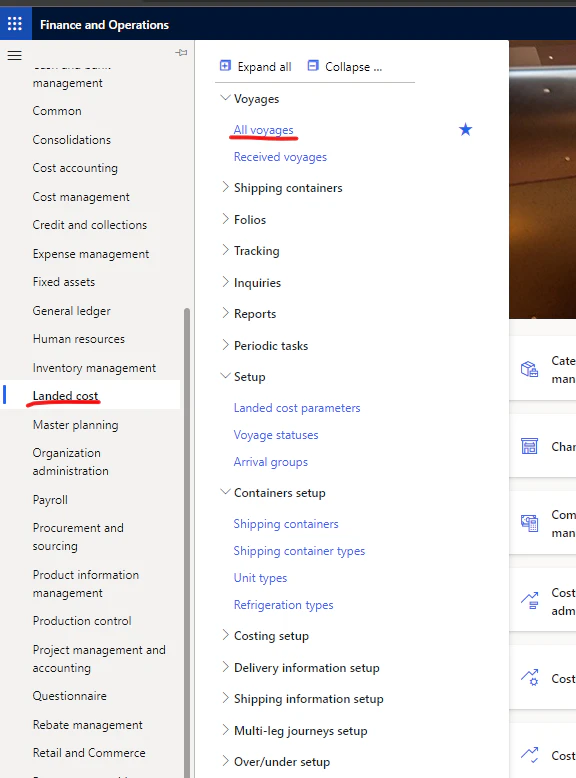Expand the Multi-leg journeys setup group

tap(225, 730)
